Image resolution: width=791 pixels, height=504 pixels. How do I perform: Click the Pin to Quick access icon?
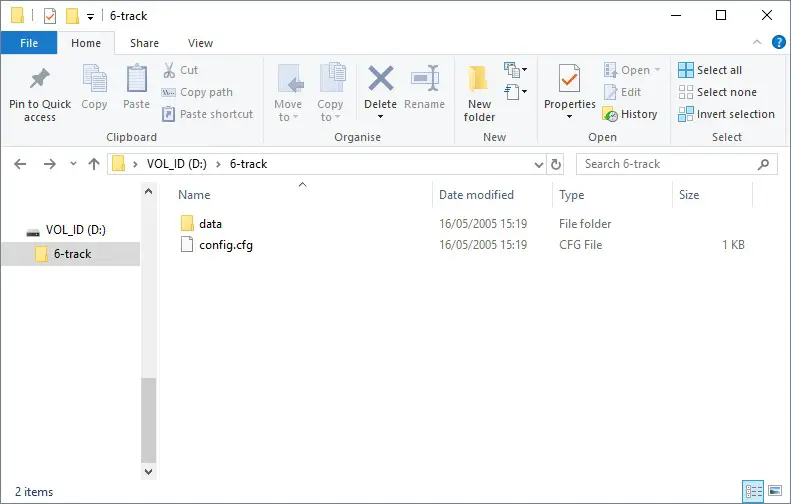coord(39,78)
